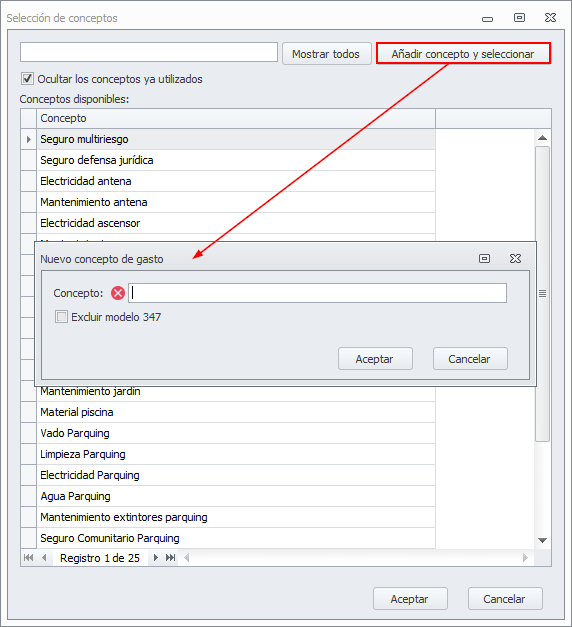Go to next record in navigator

(156, 557)
